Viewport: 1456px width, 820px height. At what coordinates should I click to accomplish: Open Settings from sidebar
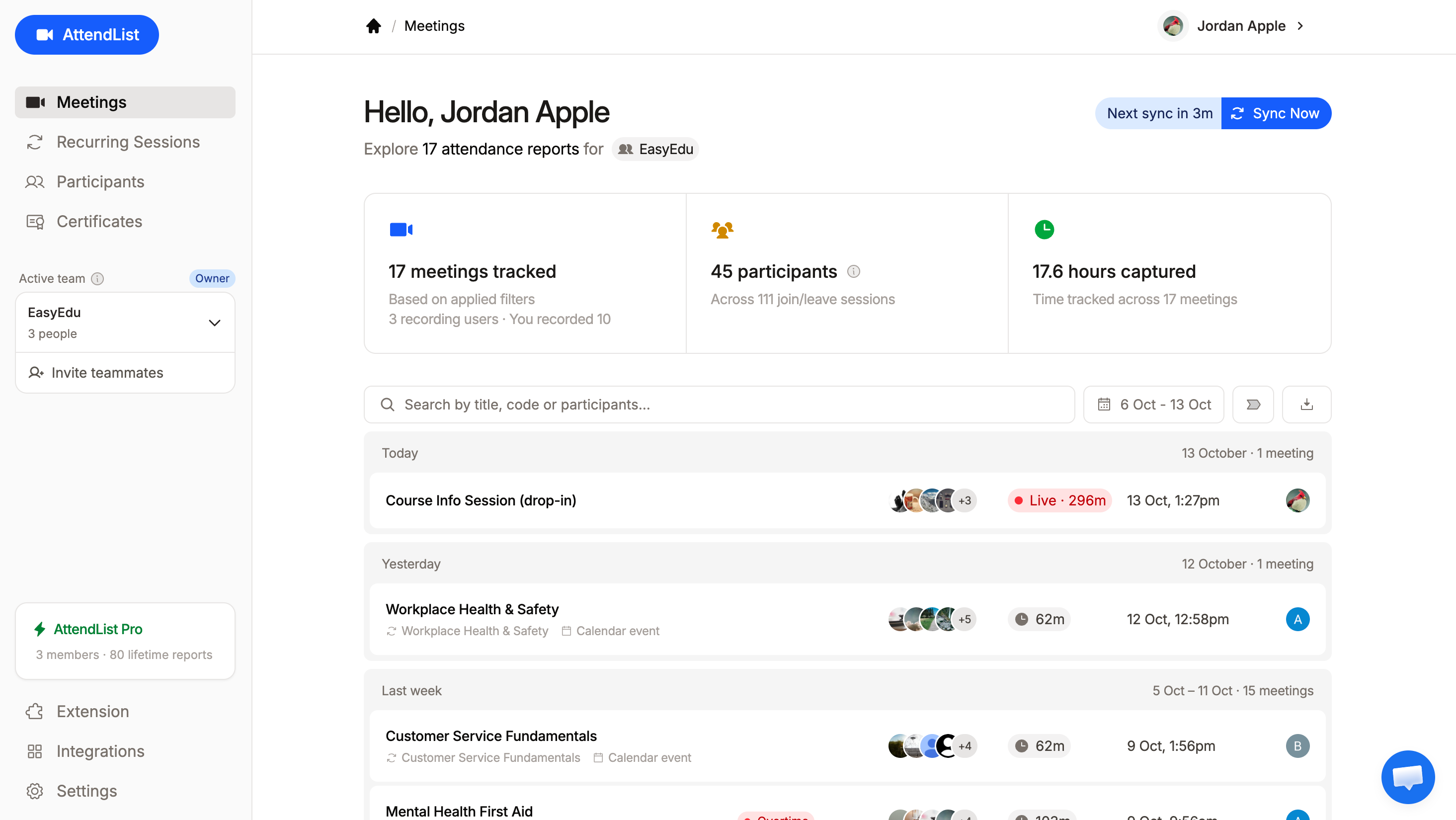[x=125, y=791]
